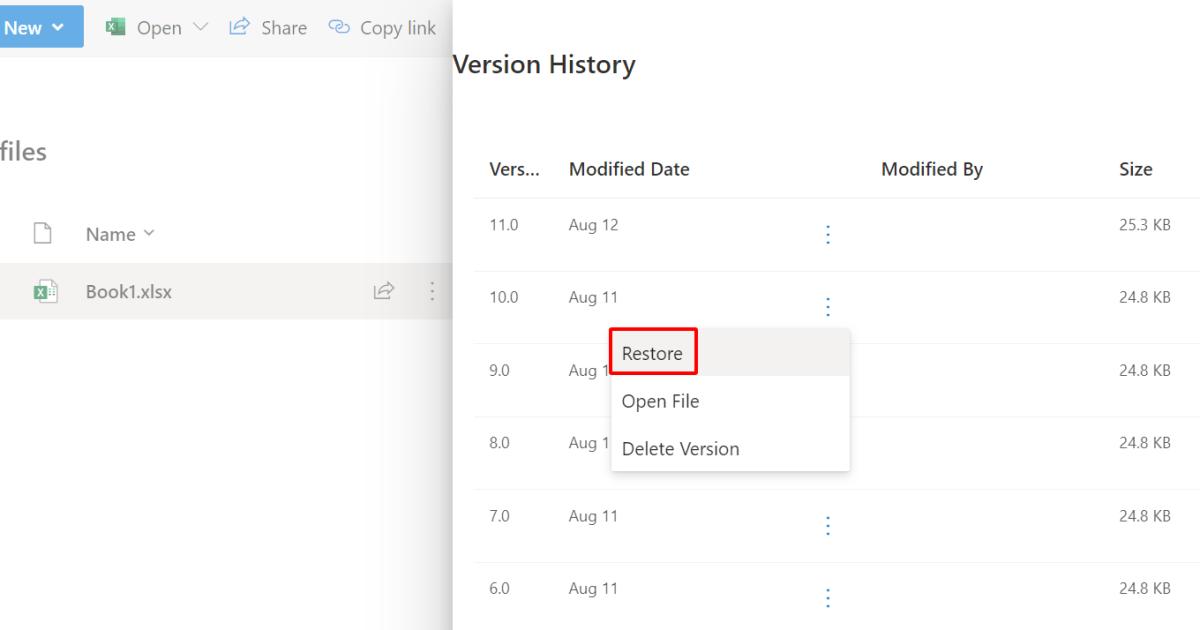Click the Excel icon next to Open
This screenshot has height=630, width=1200.
(115, 28)
